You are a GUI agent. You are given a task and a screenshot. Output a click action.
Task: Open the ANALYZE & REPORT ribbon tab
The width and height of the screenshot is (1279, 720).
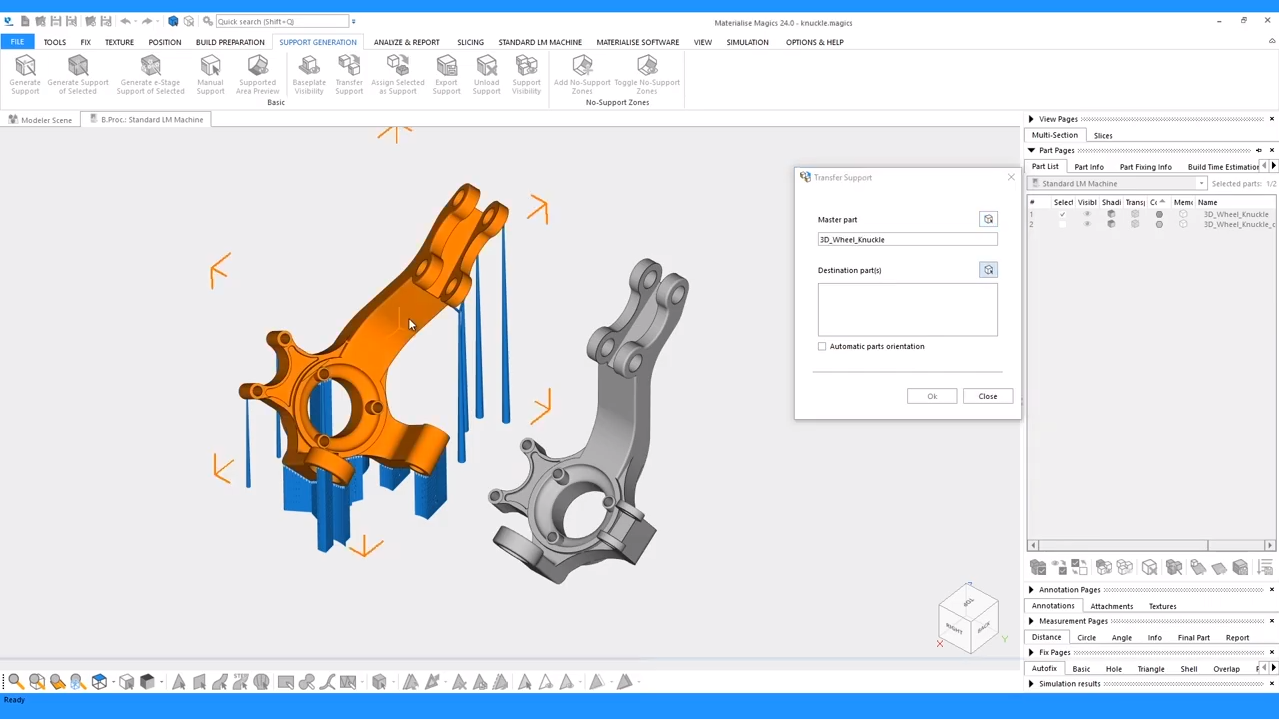pos(406,42)
